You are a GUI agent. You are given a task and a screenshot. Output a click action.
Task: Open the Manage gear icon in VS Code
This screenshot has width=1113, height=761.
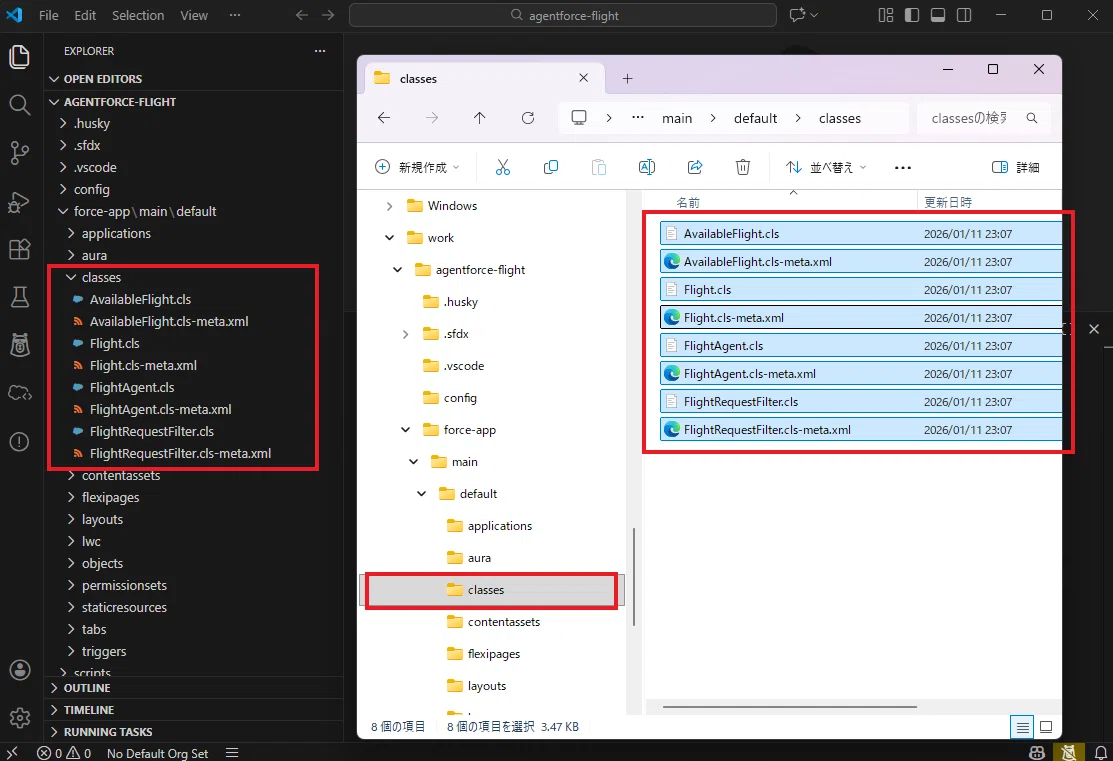(x=19, y=718)
